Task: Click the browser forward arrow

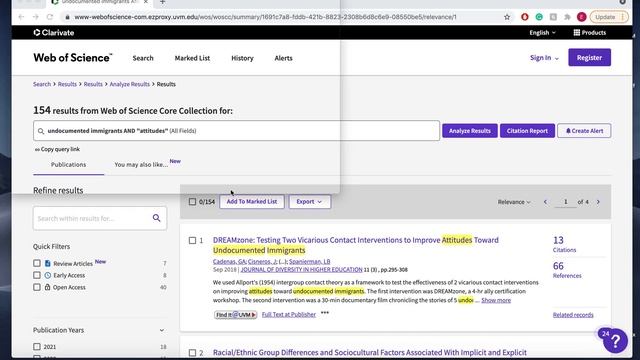Action: (x=36, y=17)
